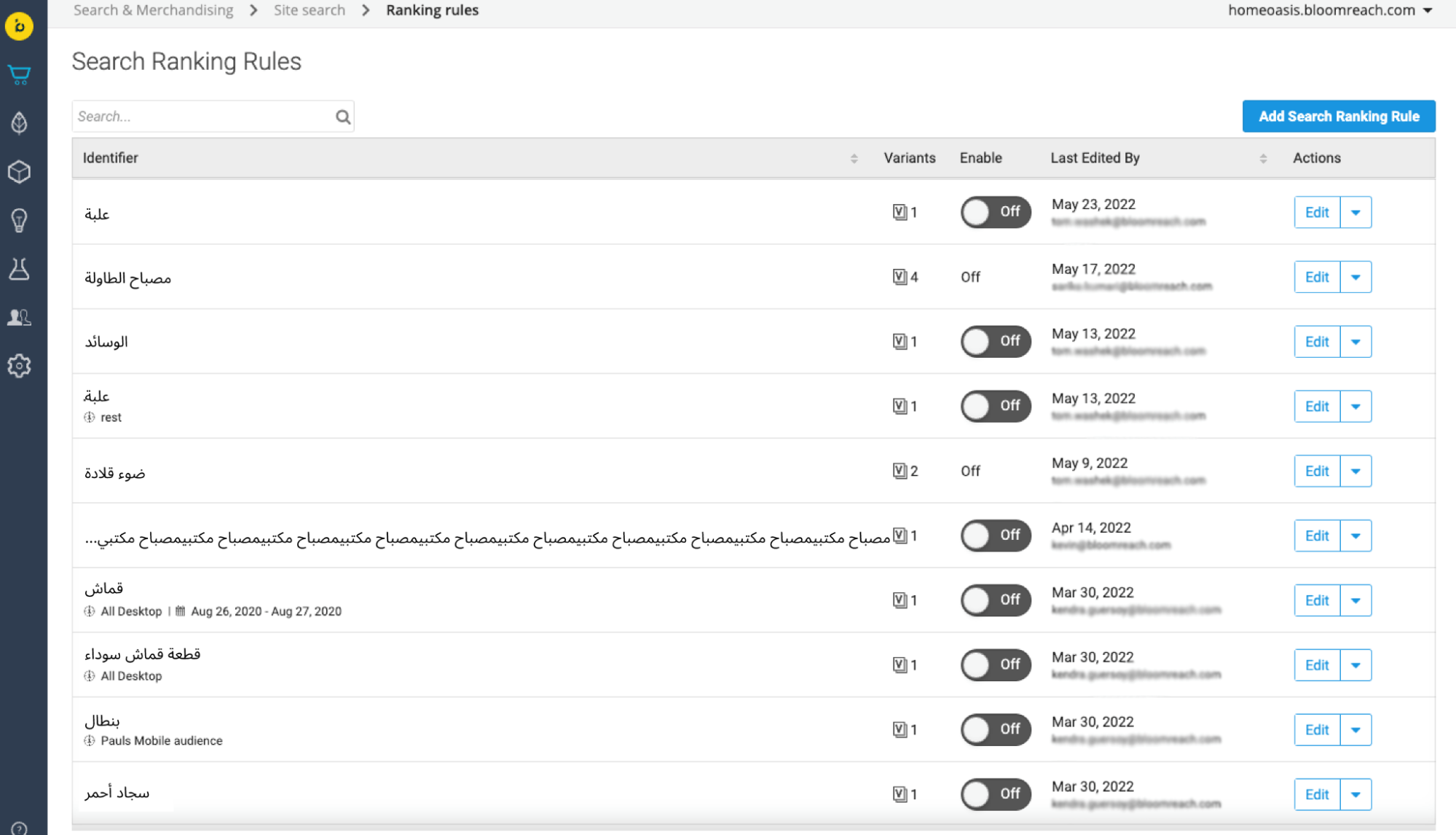
Task: Click the audience people icon in the sidebar
Action: pos(20,317)
